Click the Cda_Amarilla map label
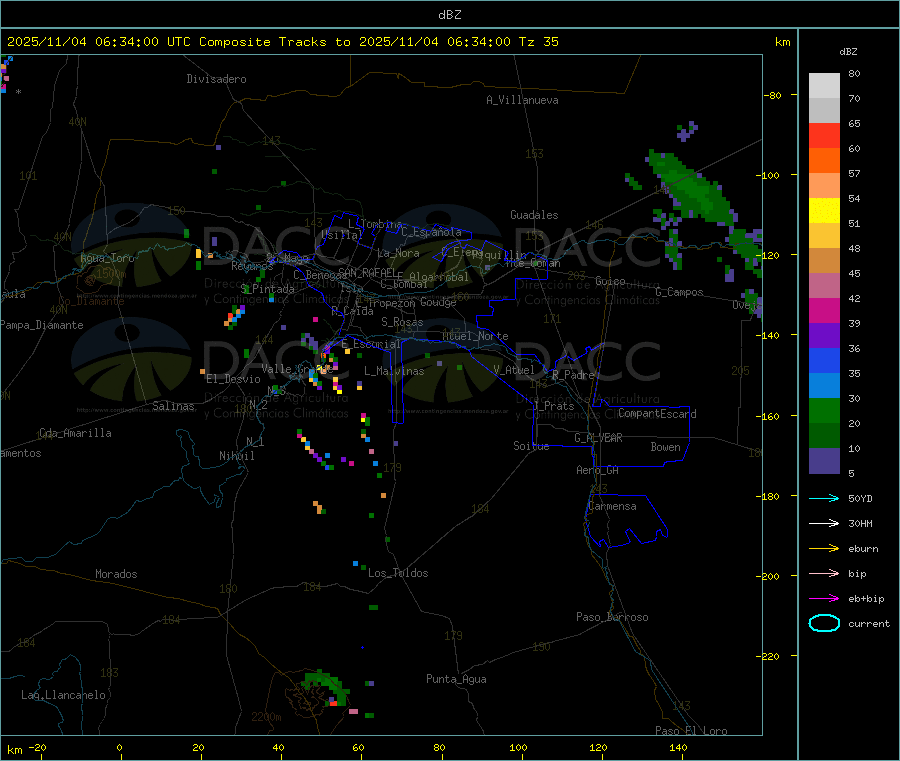900x761 pixels. point(75,433)
